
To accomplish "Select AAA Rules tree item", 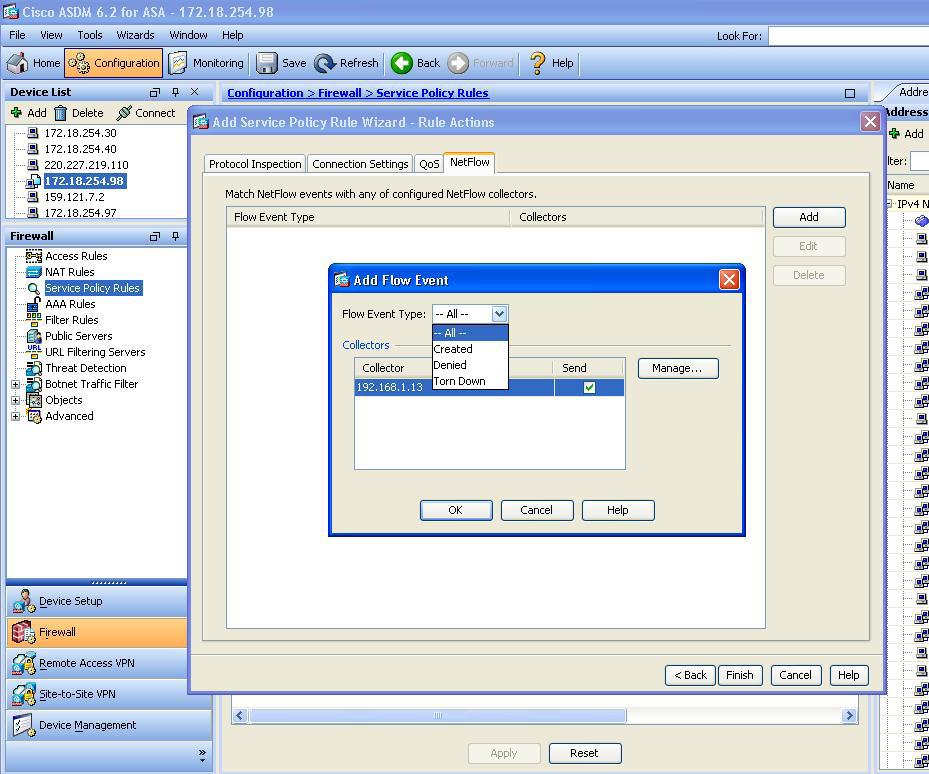I will coord(70,304).
